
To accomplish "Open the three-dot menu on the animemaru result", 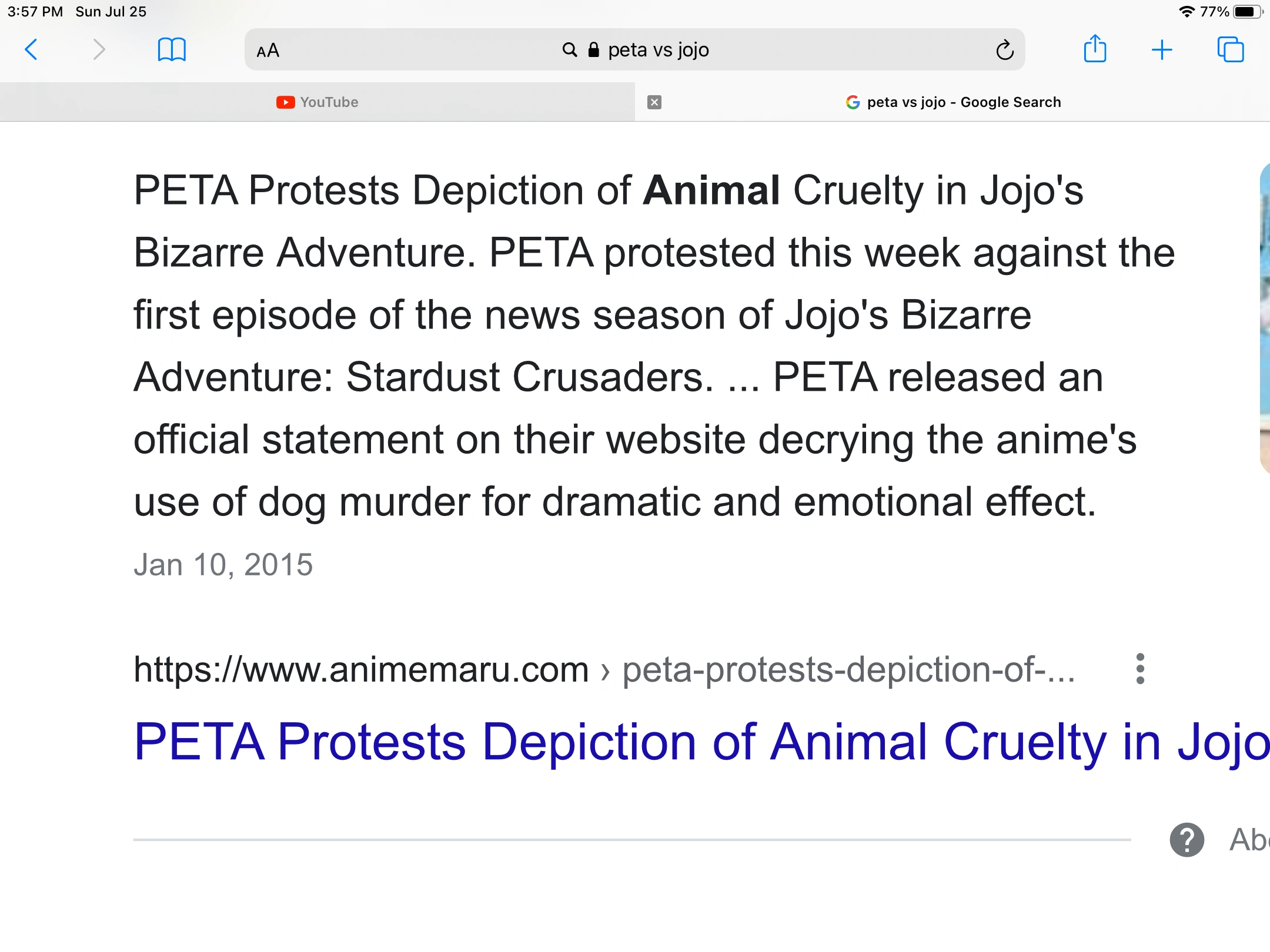I will point(1139,668).
